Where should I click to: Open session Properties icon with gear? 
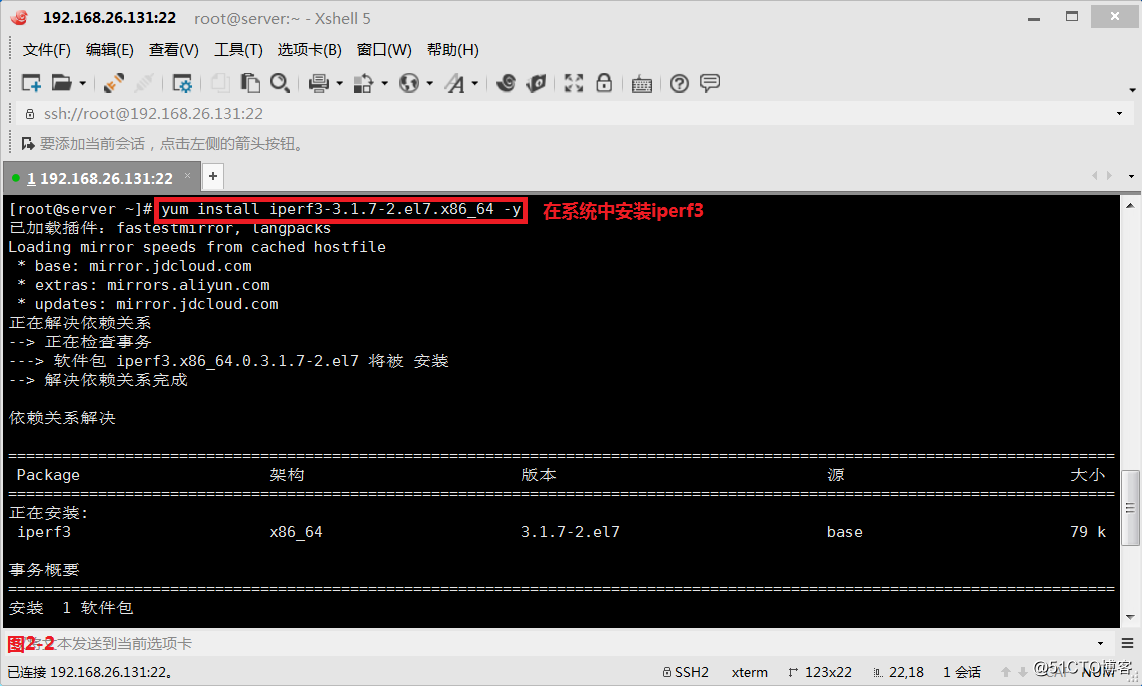[x=181, y=83]
